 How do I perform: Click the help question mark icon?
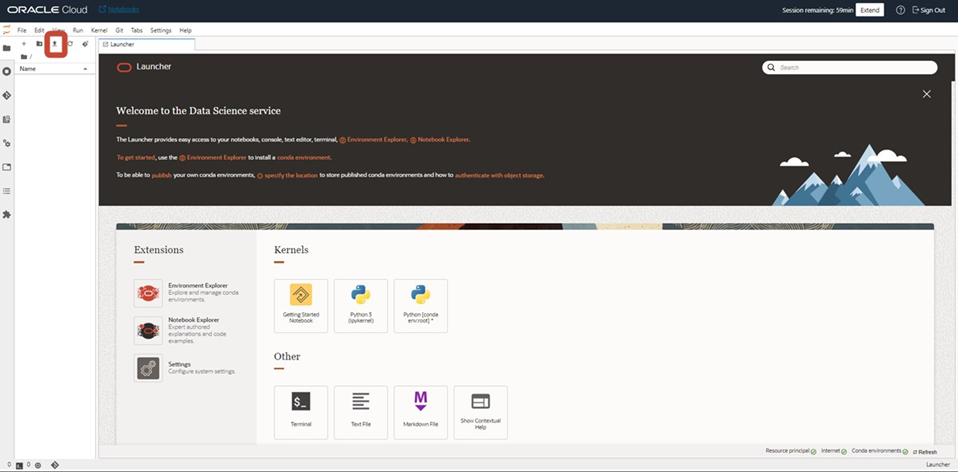click(900, 10)
